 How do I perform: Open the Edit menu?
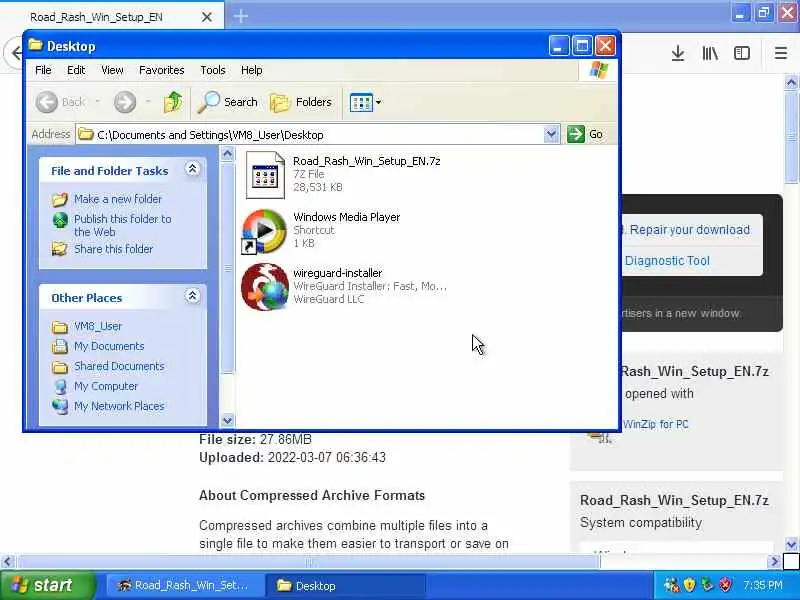76,70
